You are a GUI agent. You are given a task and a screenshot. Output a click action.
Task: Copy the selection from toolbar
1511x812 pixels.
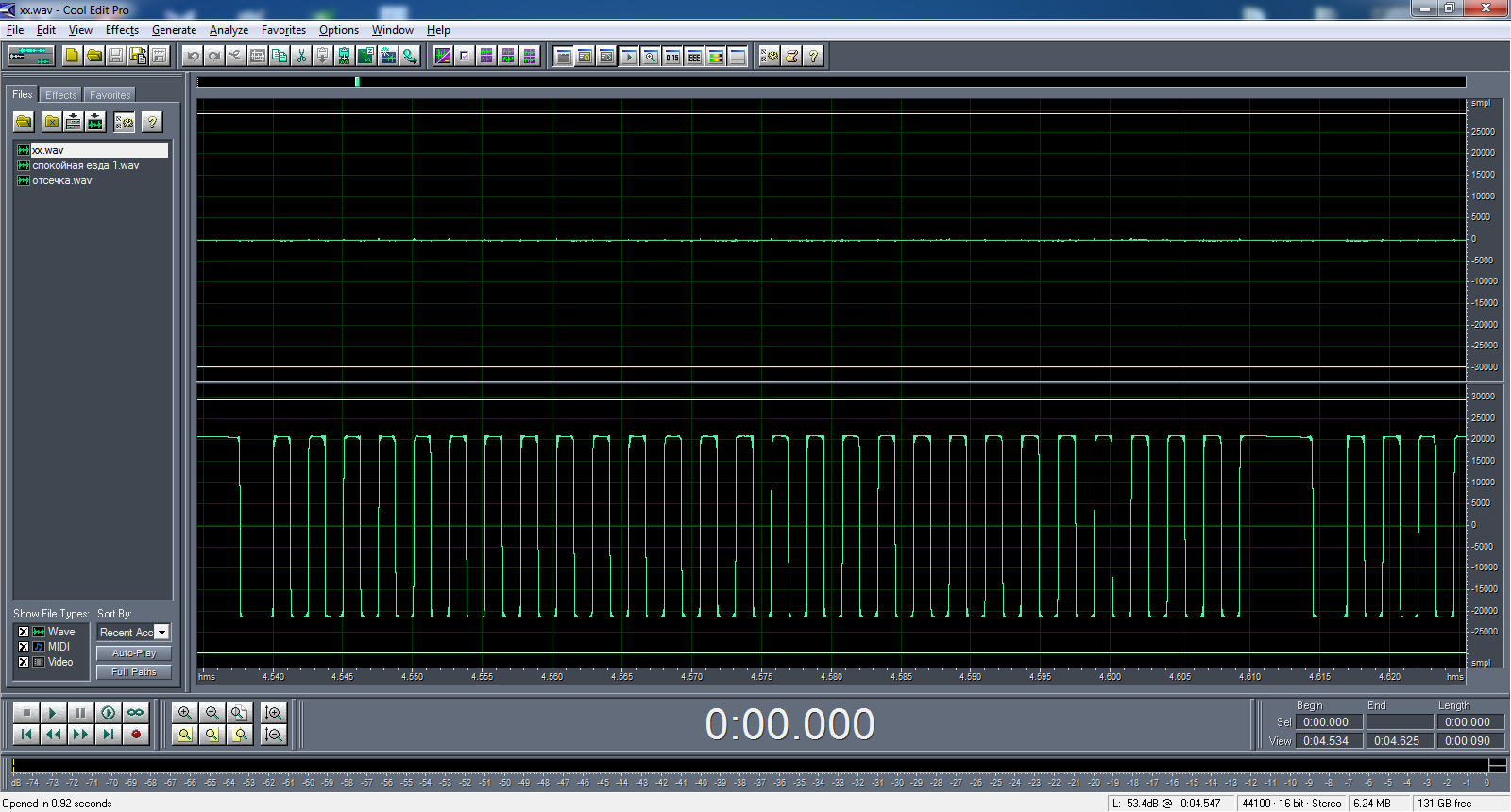280,56
